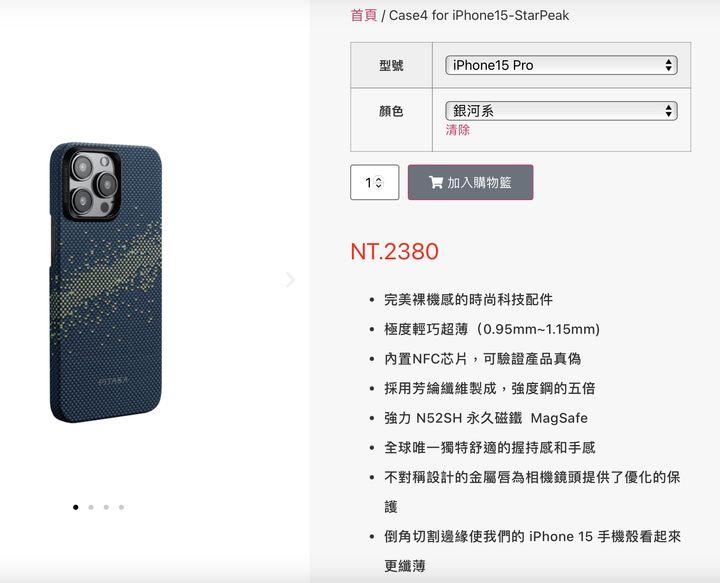Click the arrows on 銀河系 selector
Image resolution: width=720 pixels, height=583 pixels.
click(x=669, y=111)
